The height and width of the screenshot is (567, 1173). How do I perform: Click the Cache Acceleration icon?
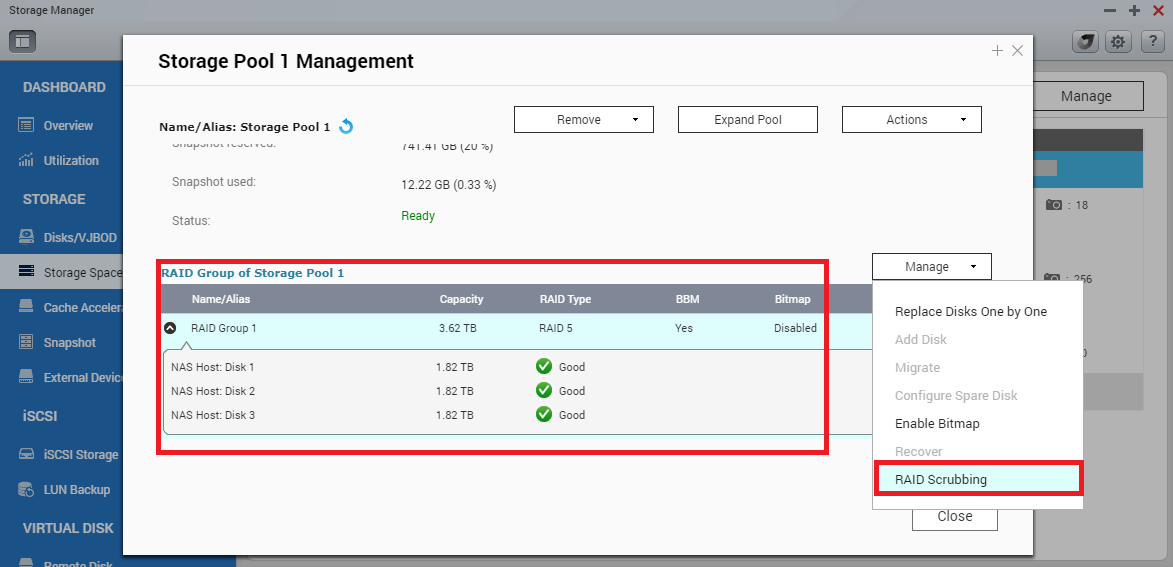(x=26, y=307)
